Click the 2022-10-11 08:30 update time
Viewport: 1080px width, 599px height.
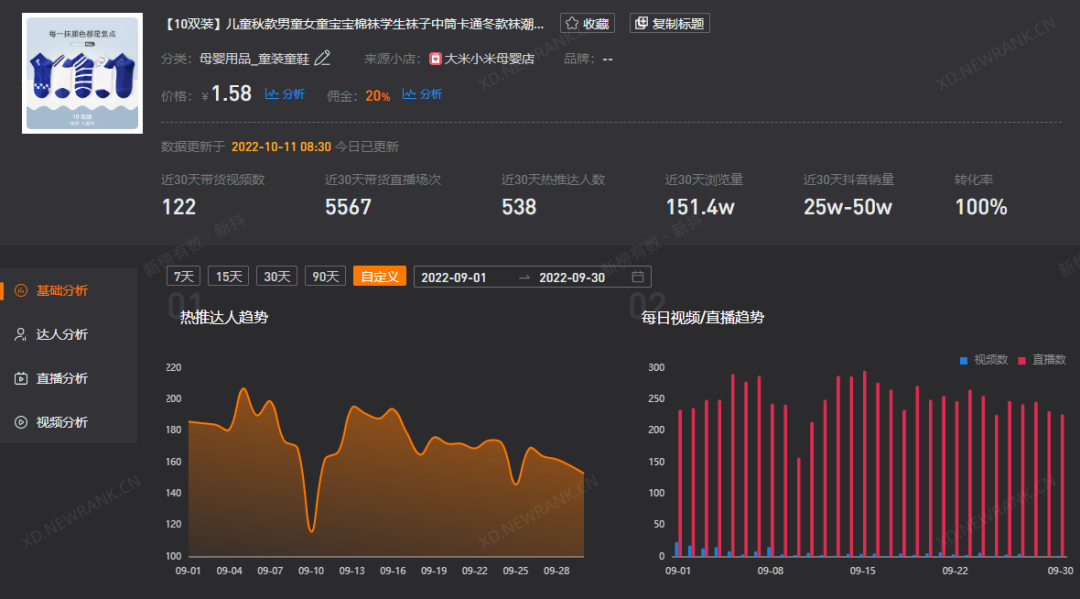point(281,147)
